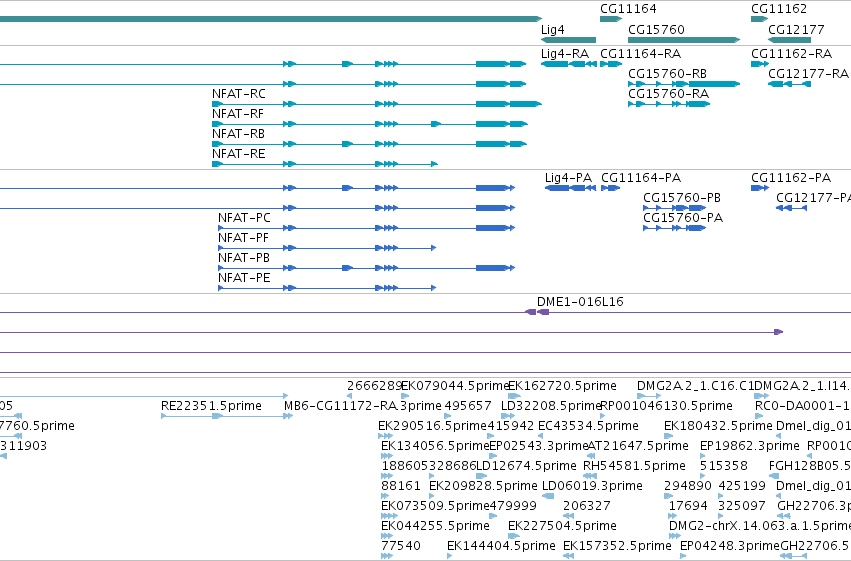This screenshot has width=851, height=561.
Task: Open the CG11162-PA protein label
Action: (791, 178)
